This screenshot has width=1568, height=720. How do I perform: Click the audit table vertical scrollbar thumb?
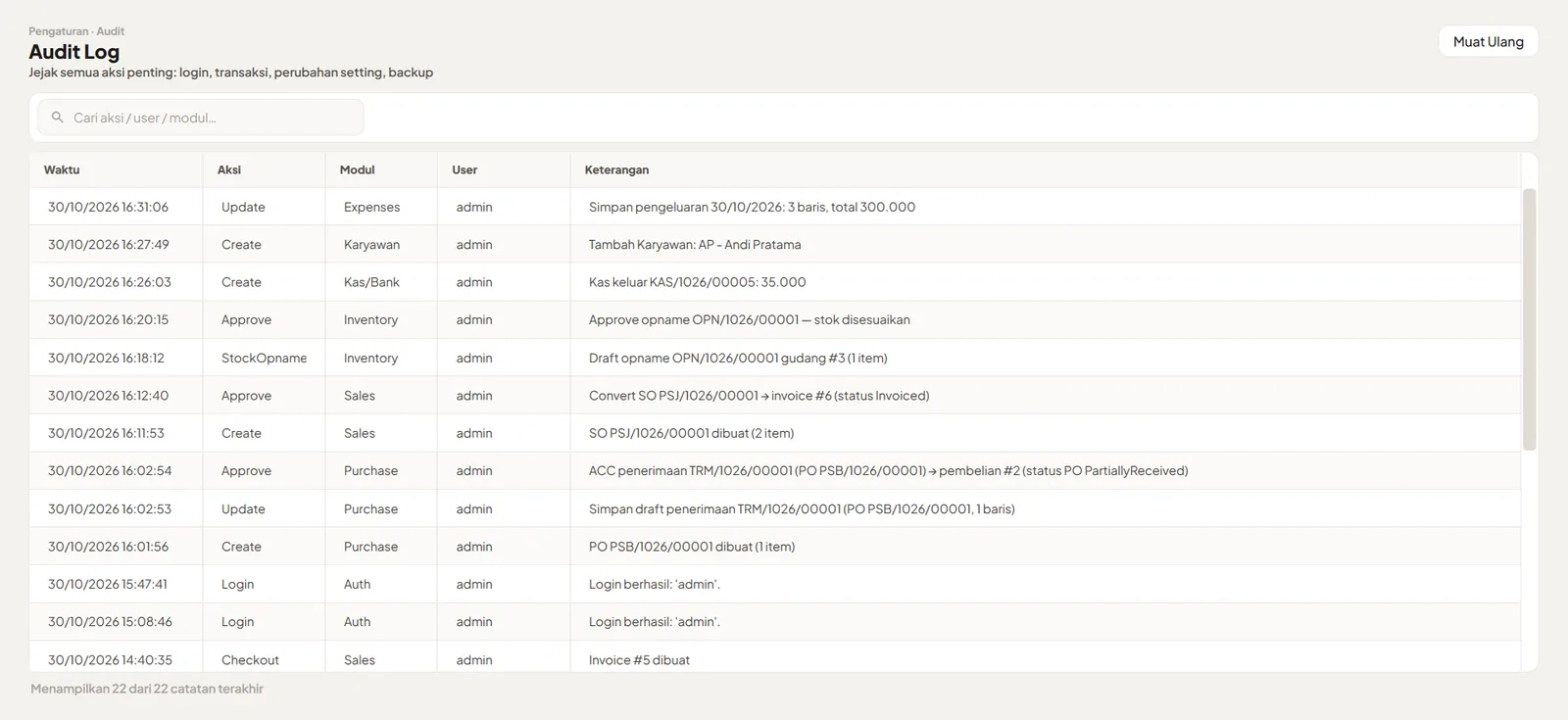(x=1529, y=319)
